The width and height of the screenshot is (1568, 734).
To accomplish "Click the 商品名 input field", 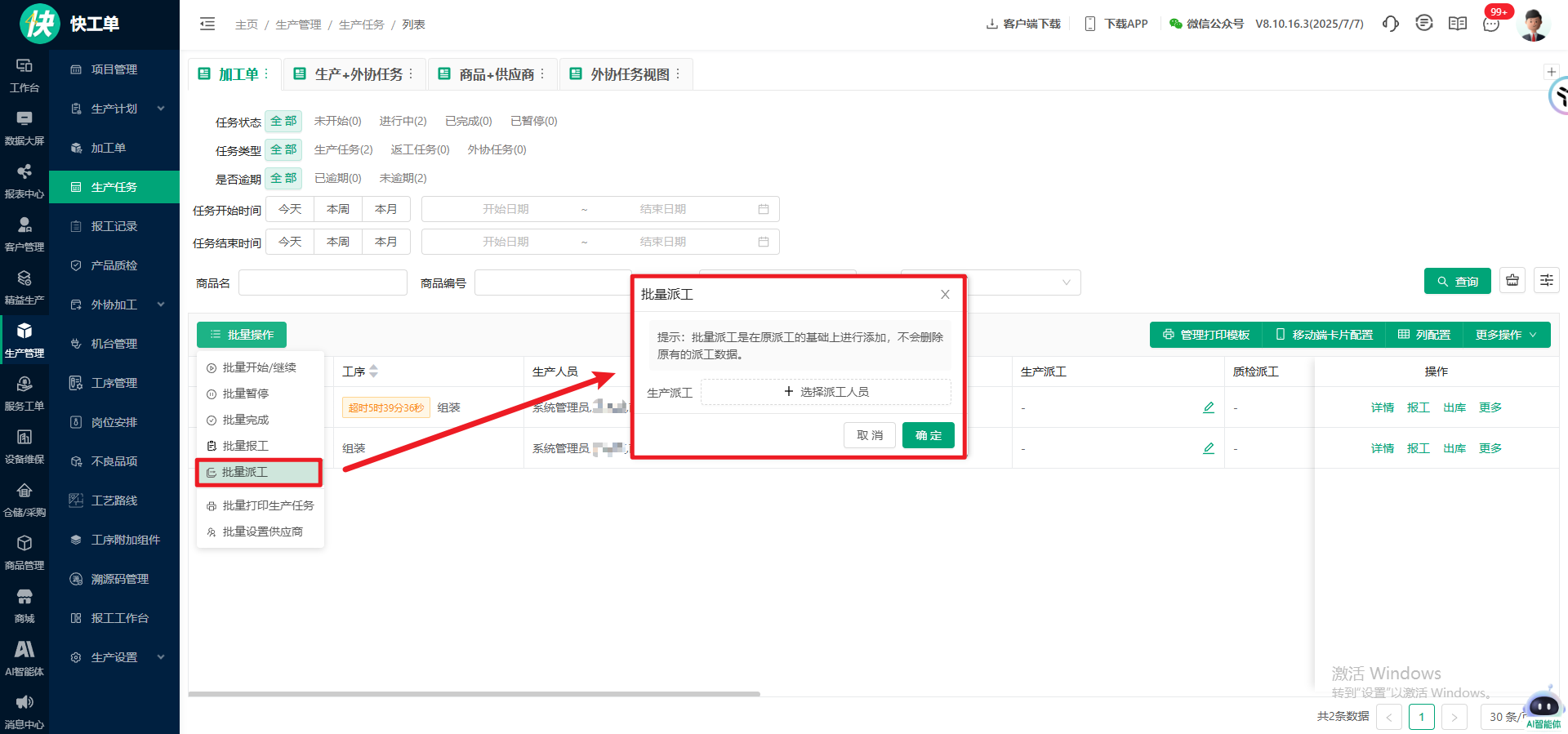I will (x=323, y=282).
